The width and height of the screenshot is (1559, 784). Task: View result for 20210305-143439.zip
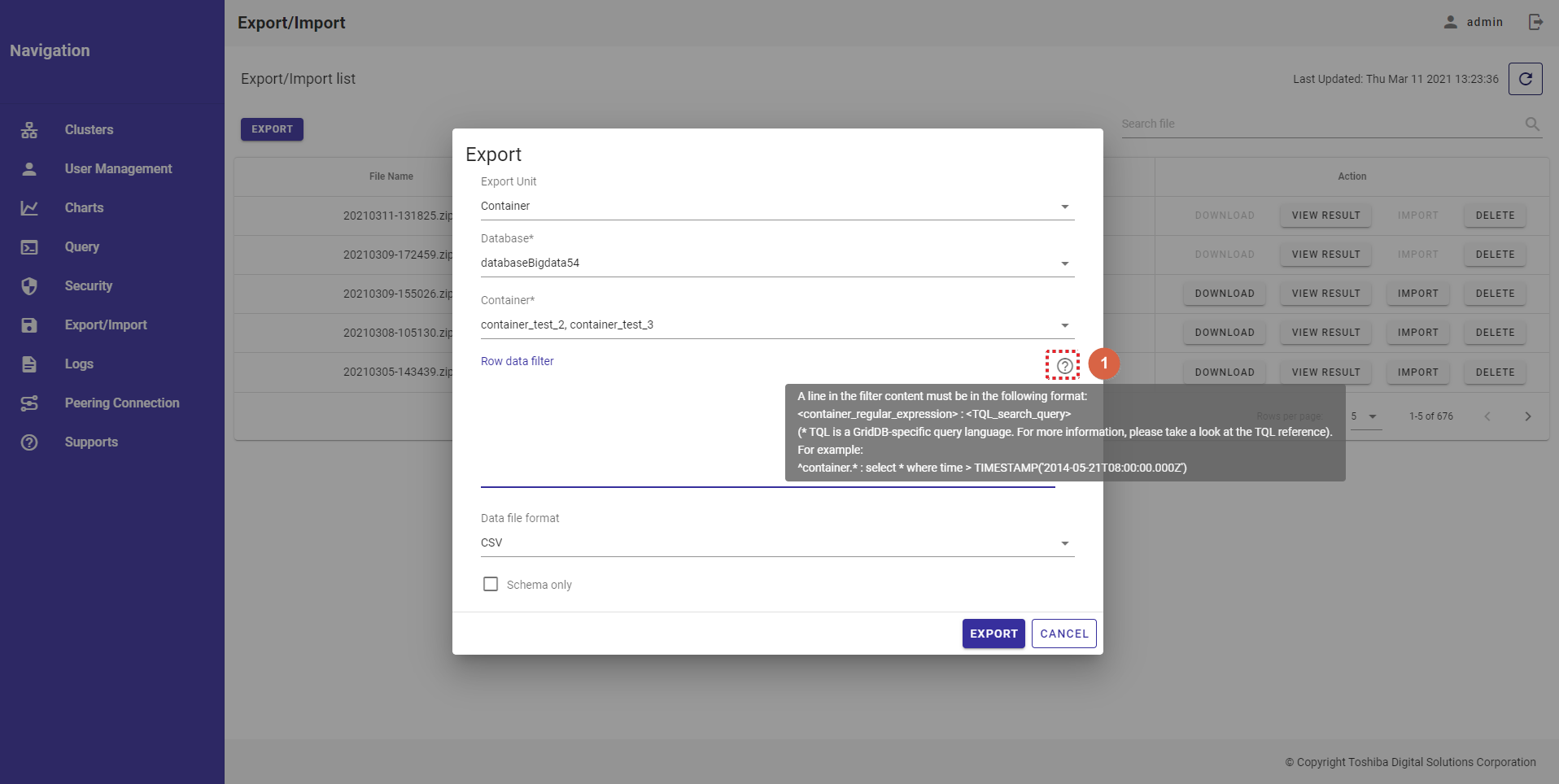1325,372
